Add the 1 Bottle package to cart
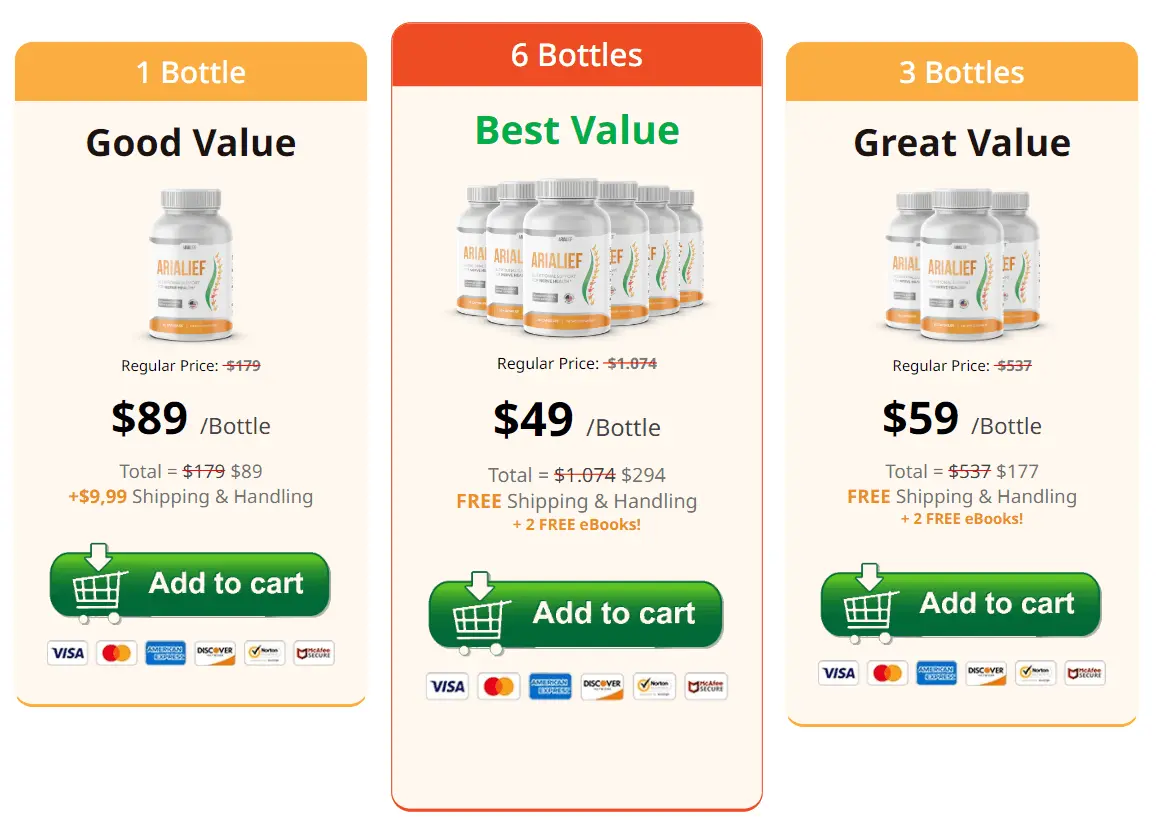Screen dimensions: 1161x822 (x=190, y=585)
